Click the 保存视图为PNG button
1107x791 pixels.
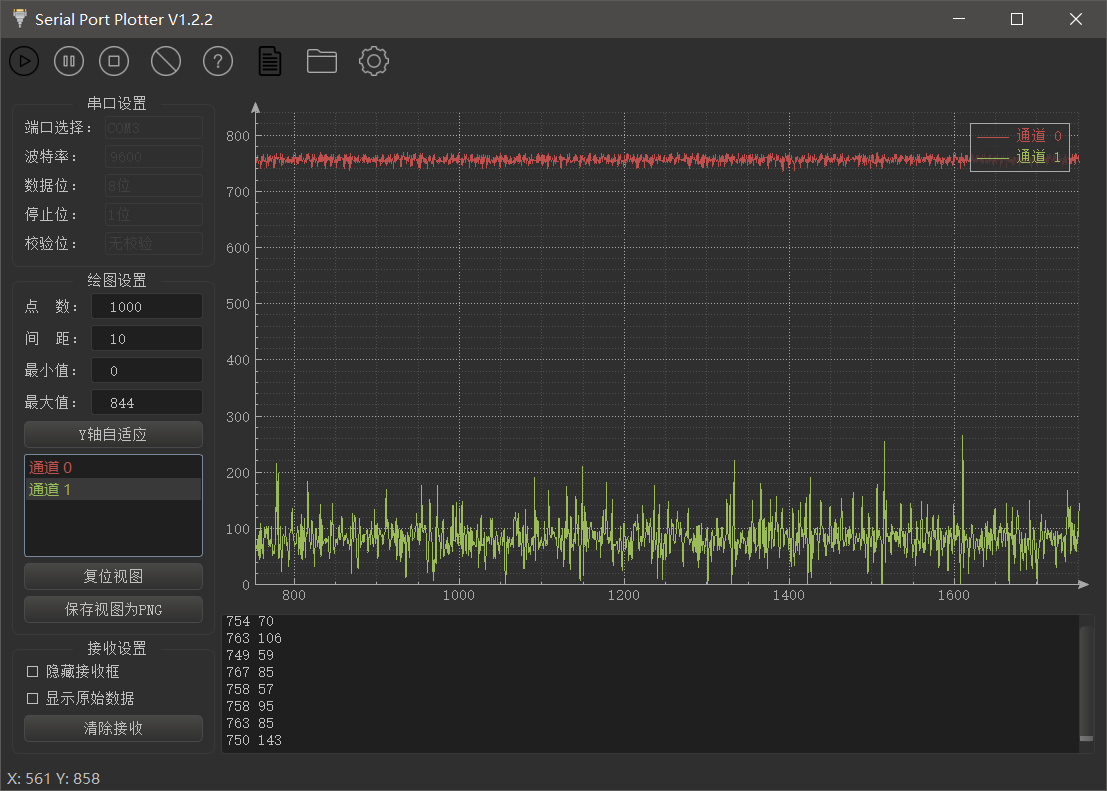tap(113, 609)
